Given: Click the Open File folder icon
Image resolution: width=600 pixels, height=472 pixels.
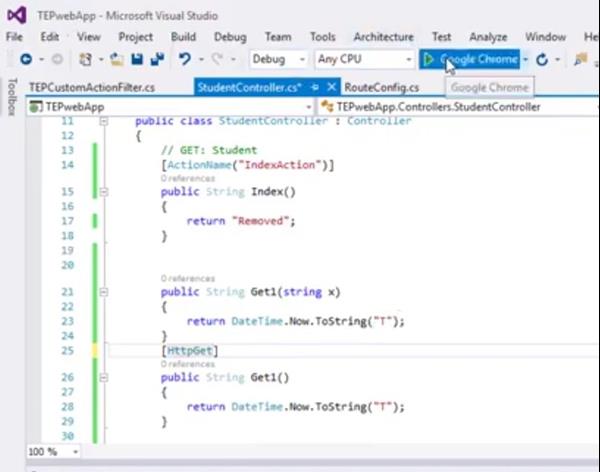Looking at the screenshot, I should pos(117,60).
